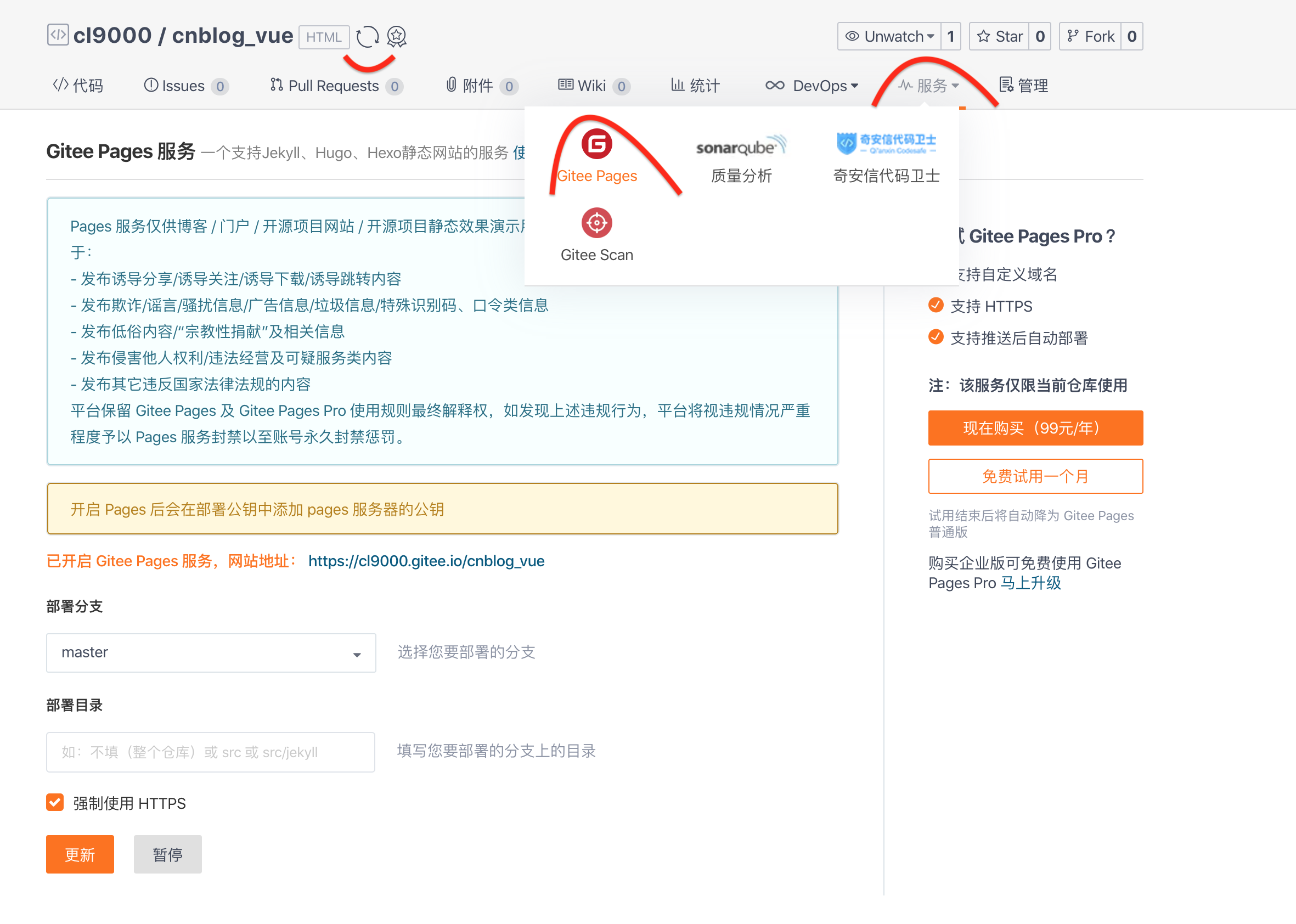Expand the 服务 services dropdown
The width and height of the screenshot is (1296, 924).
point(928,86)
